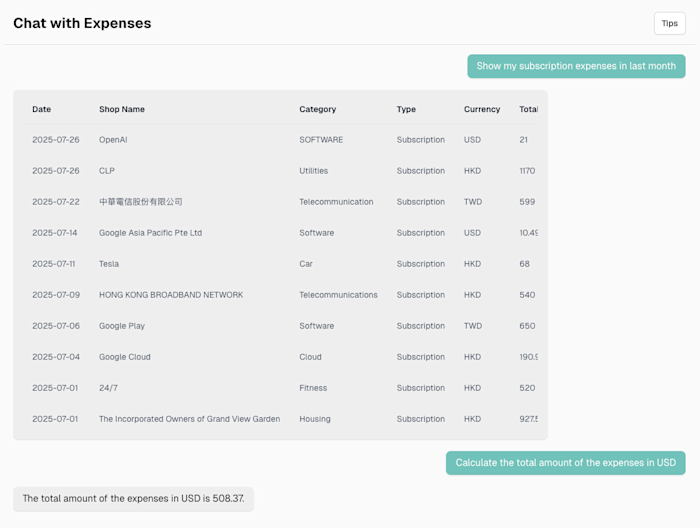
Task: Select the 'Chat with Expenses' heading
Action: (82, 23)
